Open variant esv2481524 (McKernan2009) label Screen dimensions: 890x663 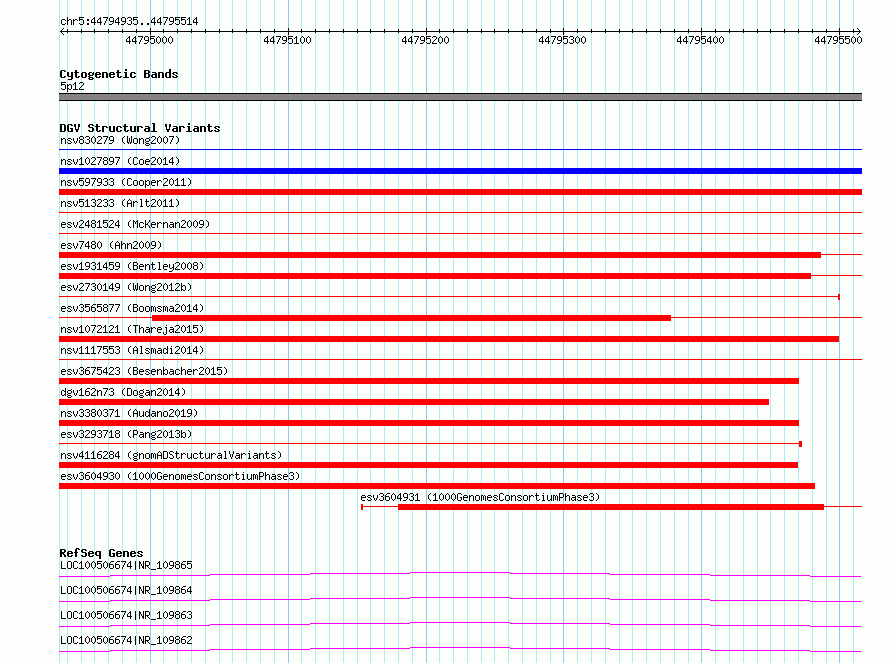pos(135,224)
